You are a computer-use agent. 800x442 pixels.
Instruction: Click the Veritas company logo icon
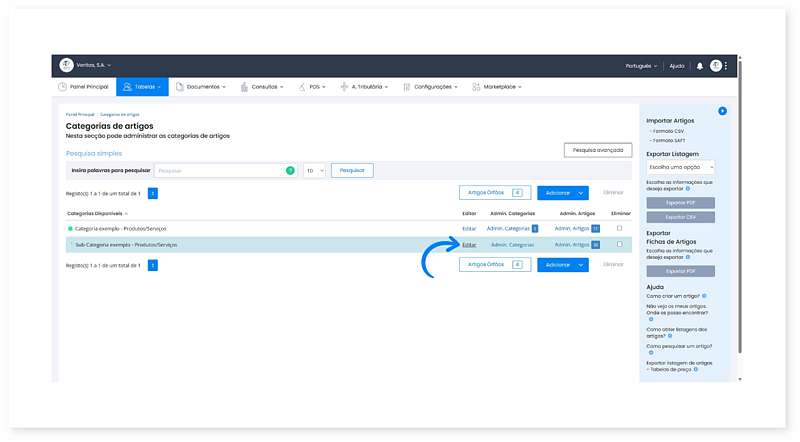point(67,65)
